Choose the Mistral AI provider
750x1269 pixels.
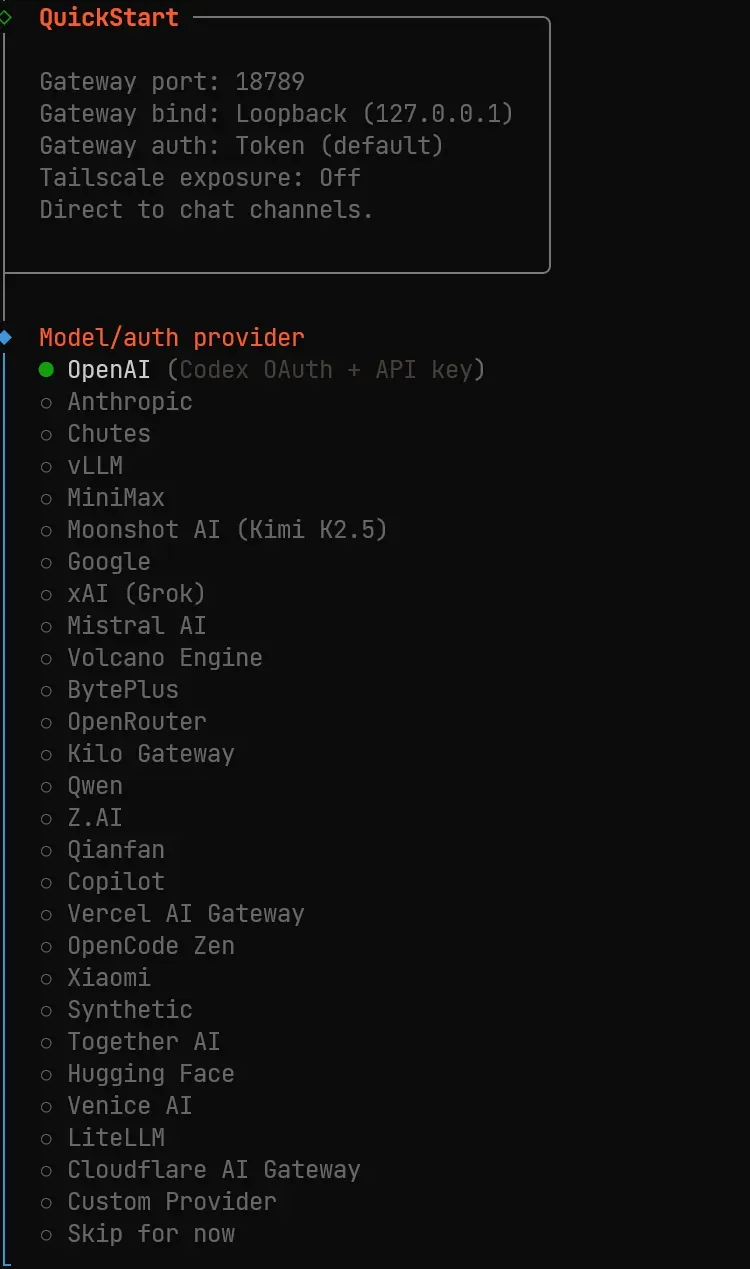click(136, 625)
